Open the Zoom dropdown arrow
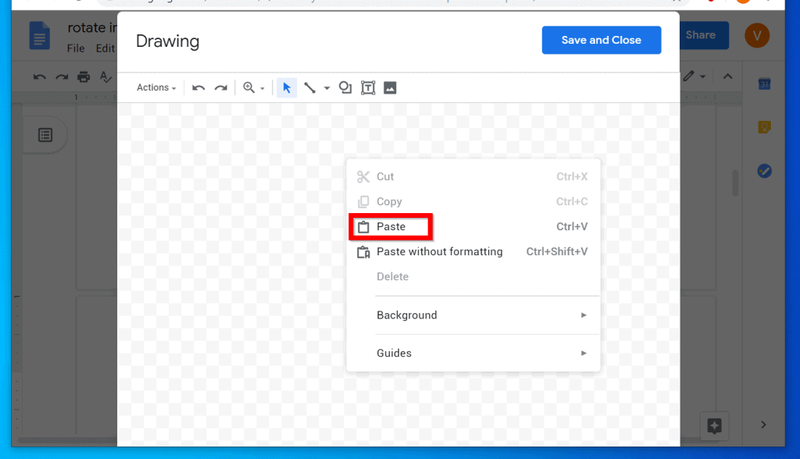Screen dimensions: 800x459 pos(262,88)
